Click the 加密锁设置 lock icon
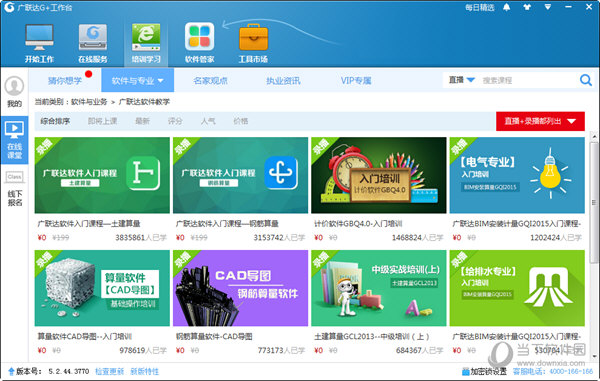The height and width of the screenshot is (381, 600). [x=465, y=371]
